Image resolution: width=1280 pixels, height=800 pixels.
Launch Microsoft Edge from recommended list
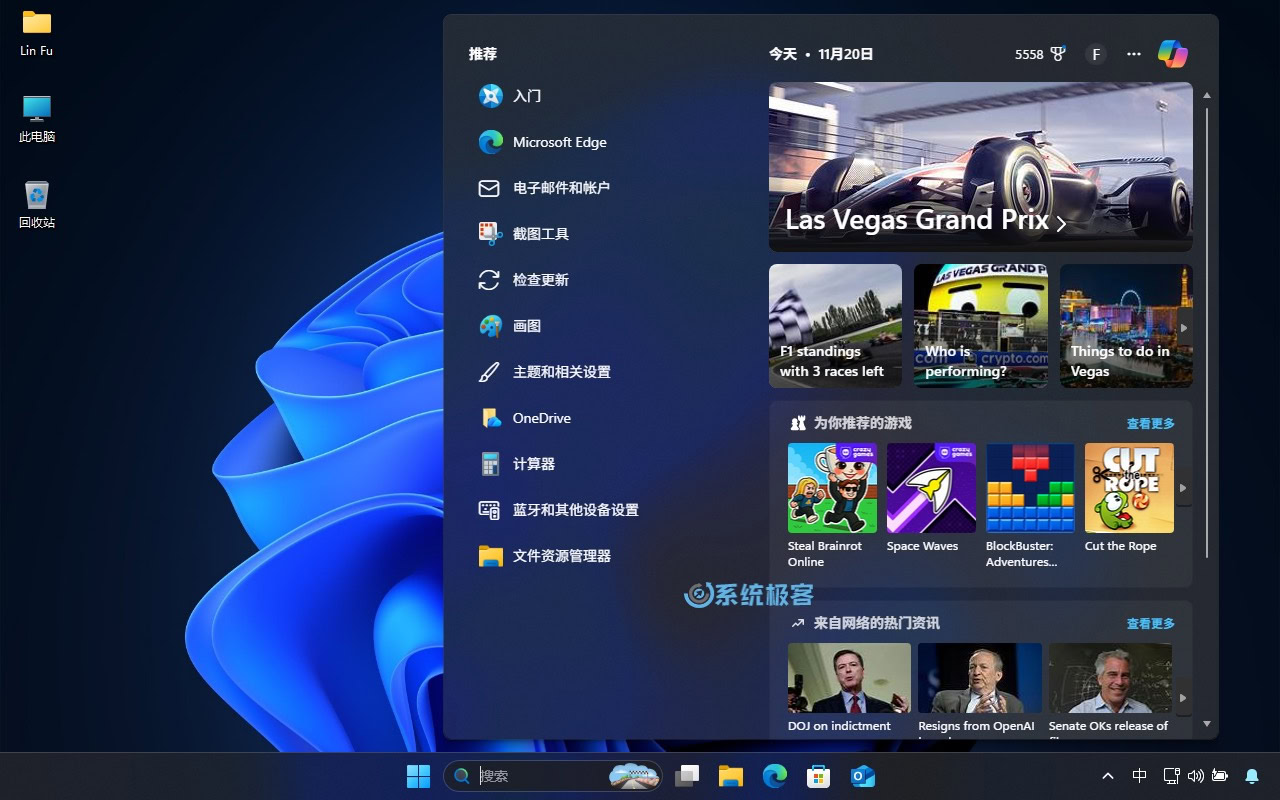coord(558,142)
